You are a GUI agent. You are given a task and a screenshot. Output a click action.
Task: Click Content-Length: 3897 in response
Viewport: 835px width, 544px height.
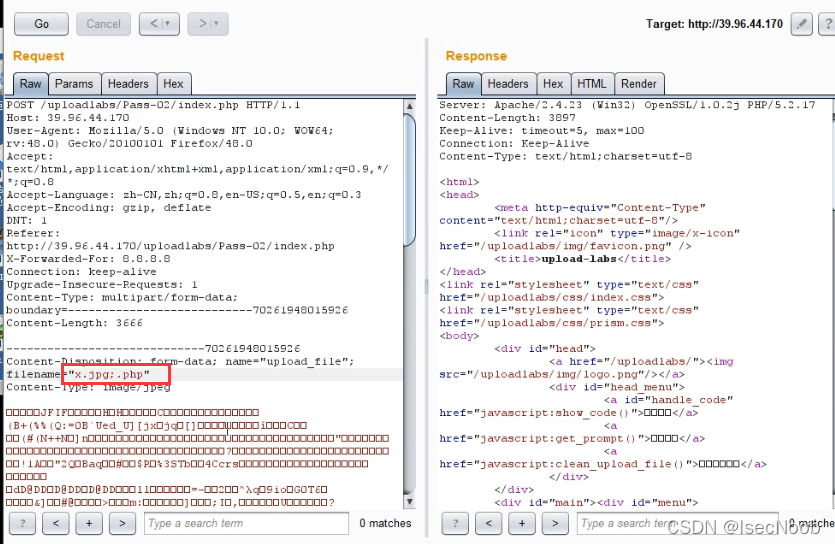point(507,118)
